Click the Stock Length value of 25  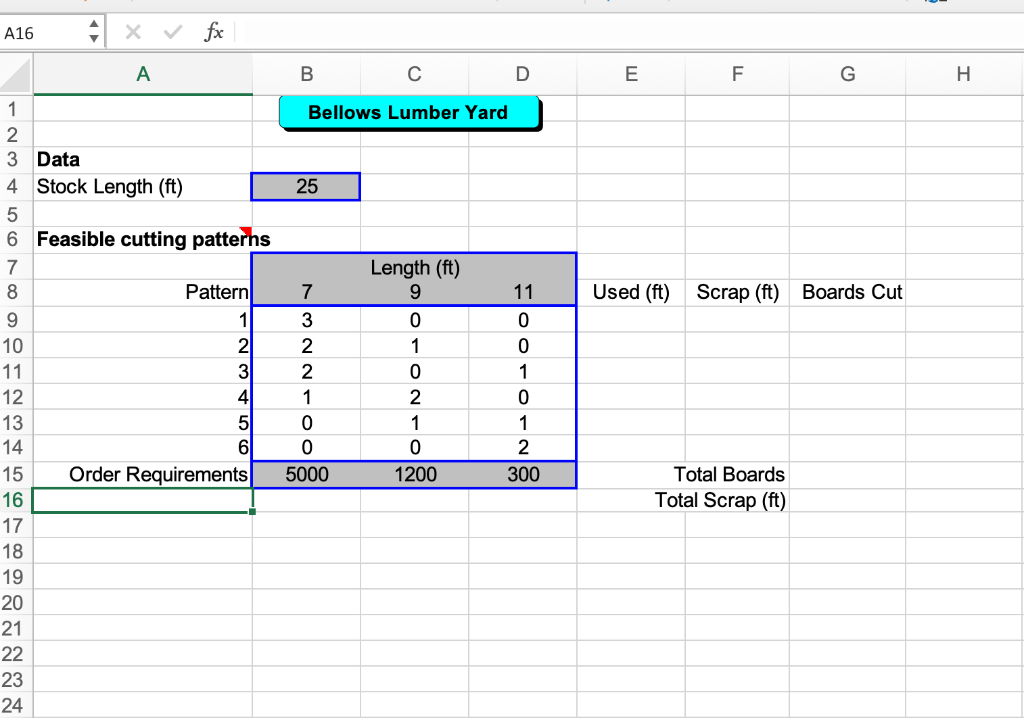306,186
